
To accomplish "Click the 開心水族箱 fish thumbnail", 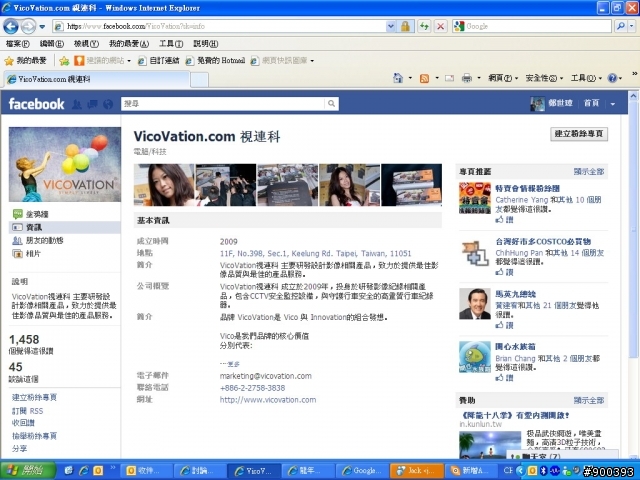I will [x=475, y=357].
